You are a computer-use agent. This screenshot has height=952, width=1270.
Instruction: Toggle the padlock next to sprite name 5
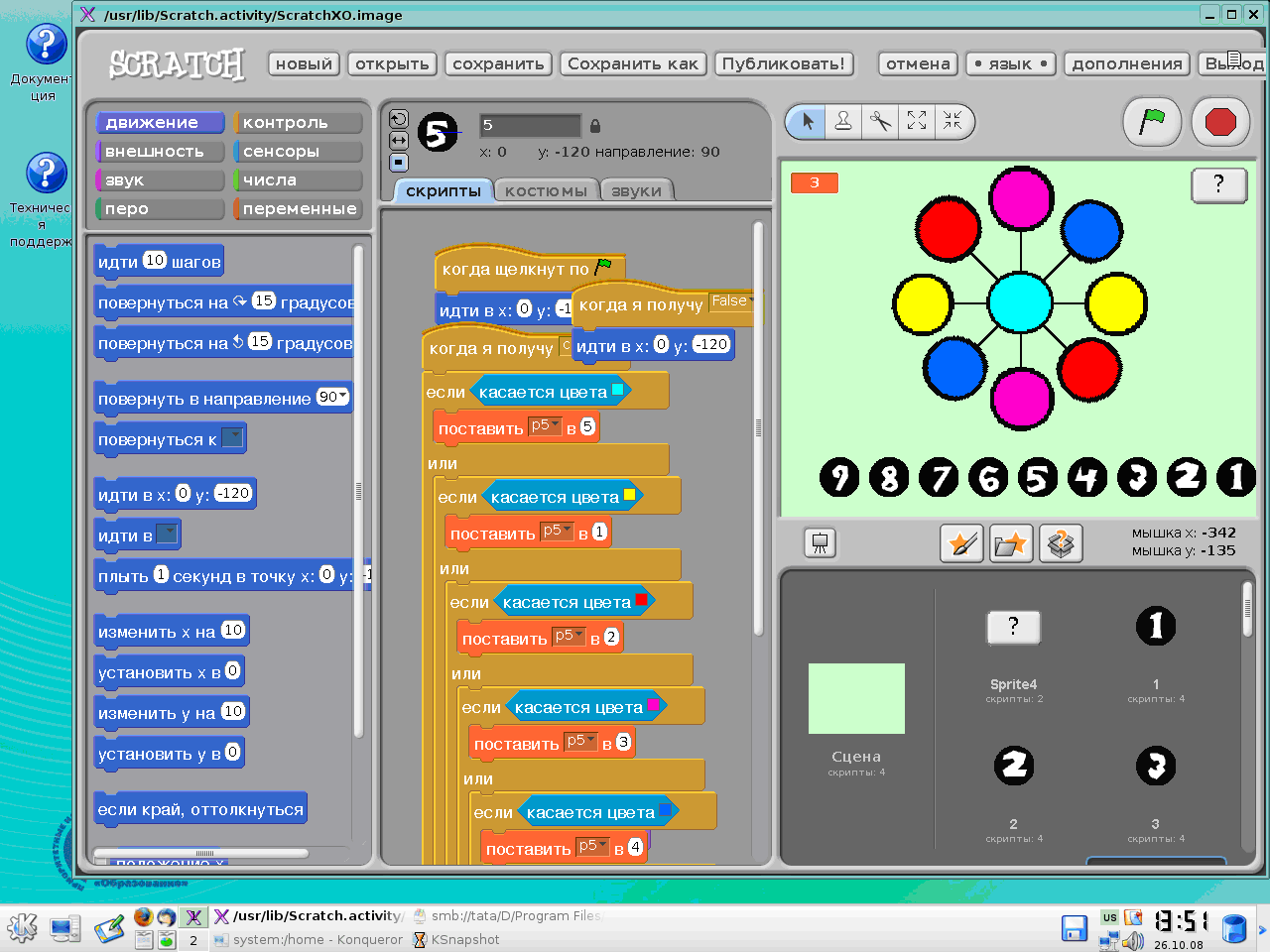pos(595,124)
